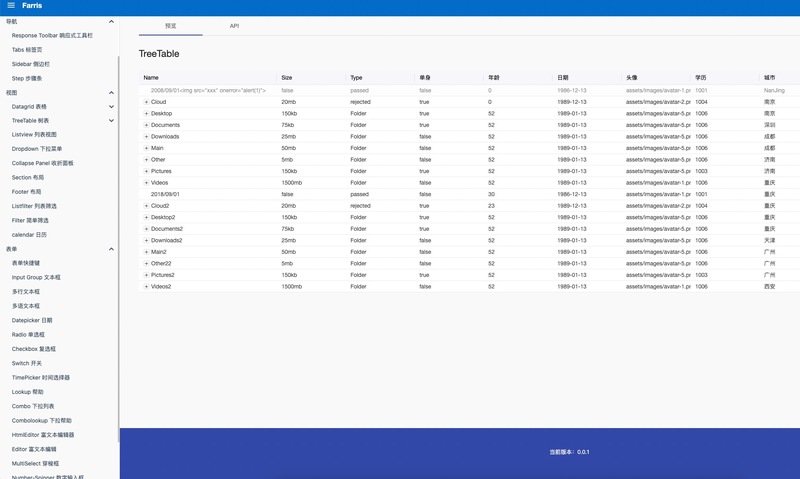The height and width of the screenshot is (479, 800).
Task: Collapse the 视图 sidebar section
Action: (x=111, y=92)
